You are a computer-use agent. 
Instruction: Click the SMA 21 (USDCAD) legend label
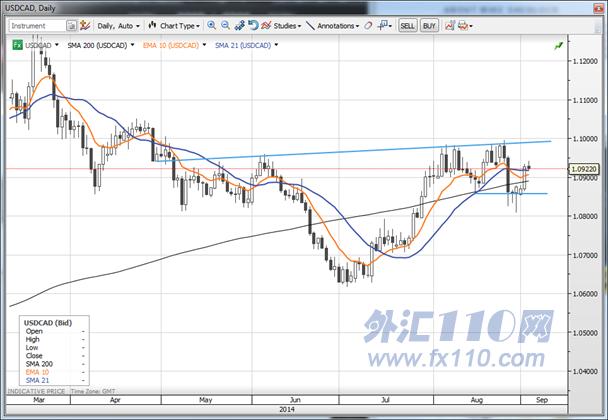click(243, 45)
